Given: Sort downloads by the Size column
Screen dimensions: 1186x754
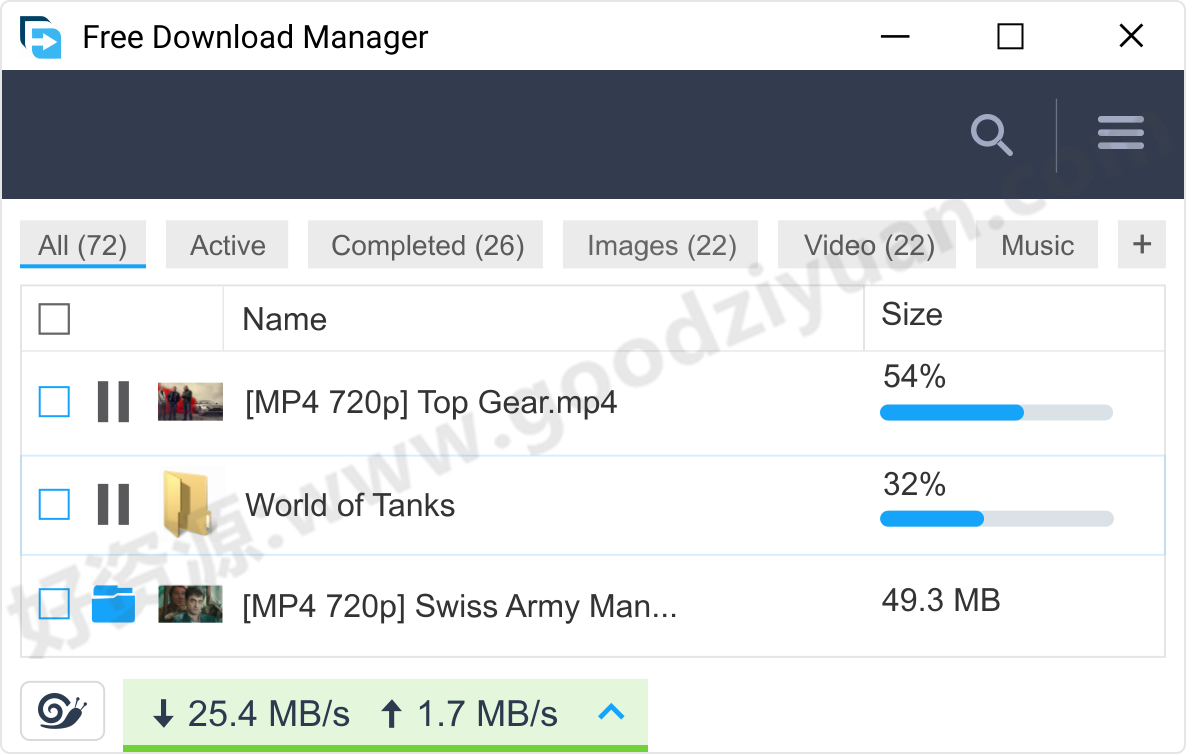Looking at the screenshot, I should click(x=912, y=315).
